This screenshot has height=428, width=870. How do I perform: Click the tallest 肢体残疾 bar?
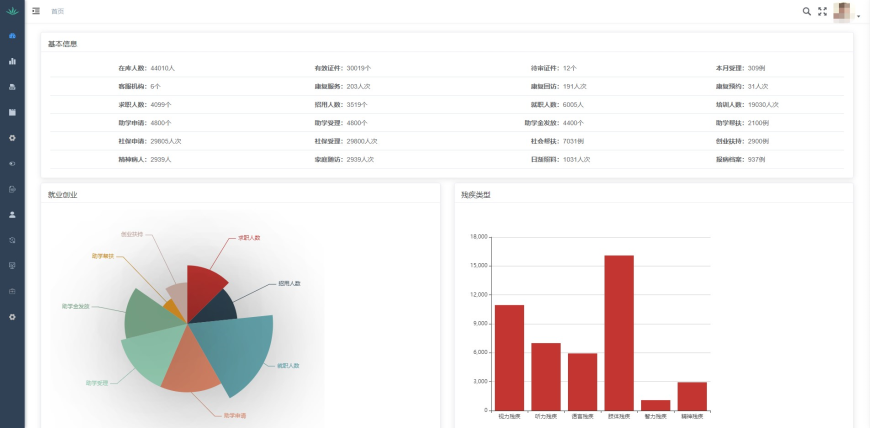[x=619, y=333]
